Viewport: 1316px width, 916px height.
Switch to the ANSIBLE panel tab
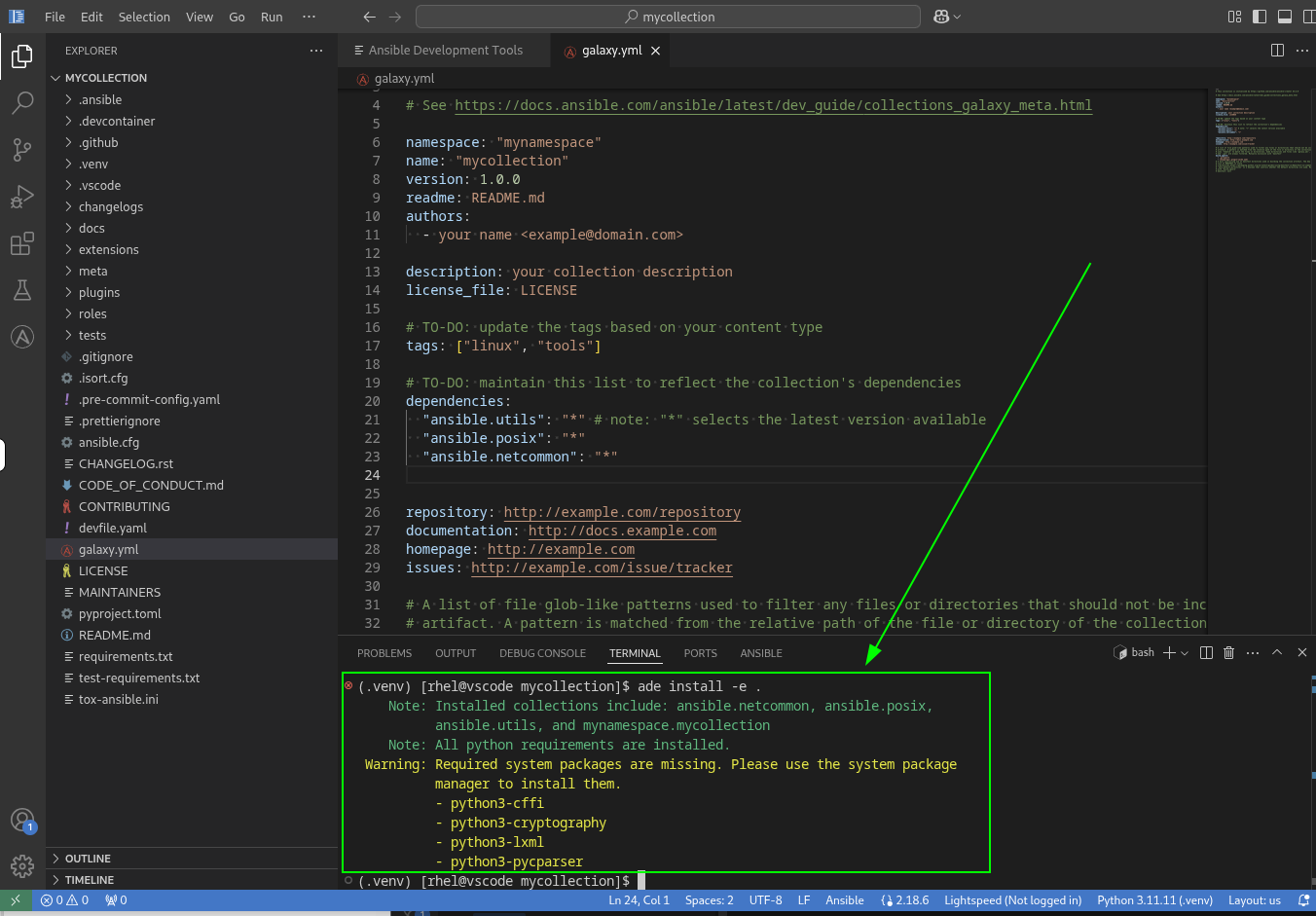click(761, 653)
